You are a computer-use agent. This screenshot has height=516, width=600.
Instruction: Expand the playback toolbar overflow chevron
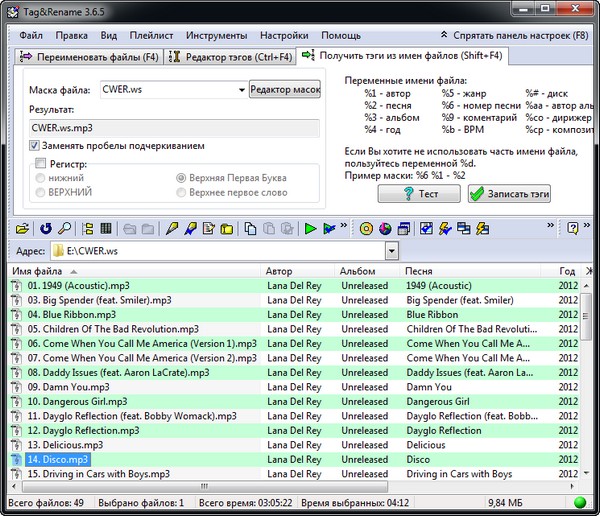tap(345, 227)
